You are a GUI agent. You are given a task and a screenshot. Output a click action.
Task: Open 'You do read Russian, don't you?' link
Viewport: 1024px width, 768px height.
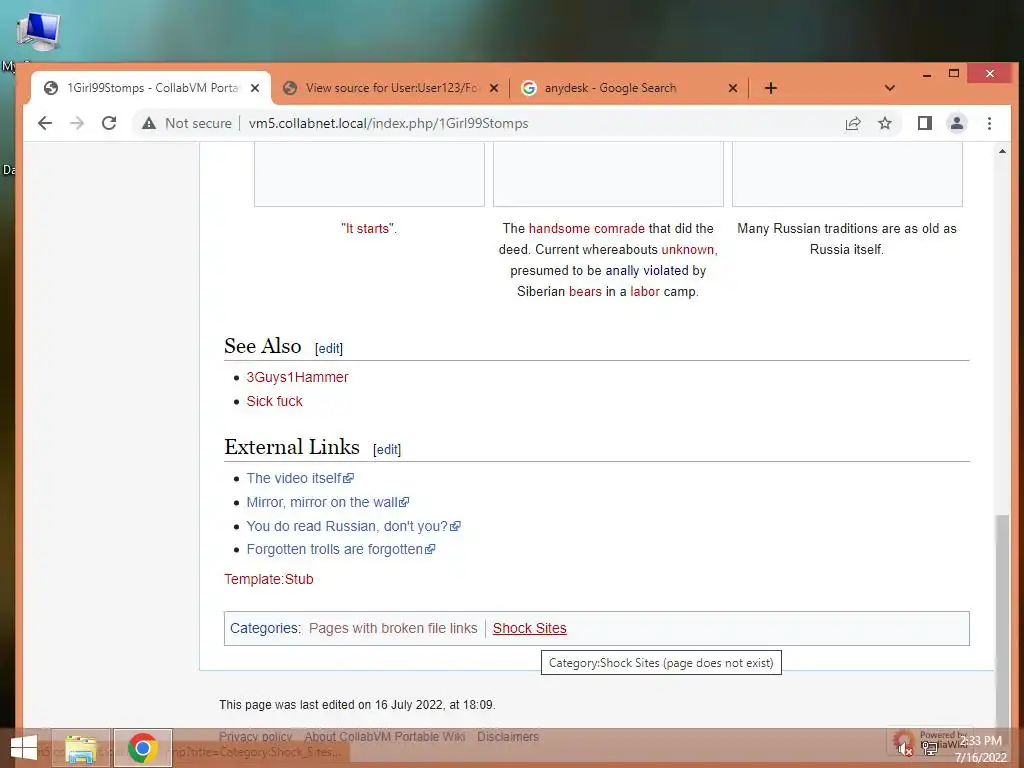point(353,526)
